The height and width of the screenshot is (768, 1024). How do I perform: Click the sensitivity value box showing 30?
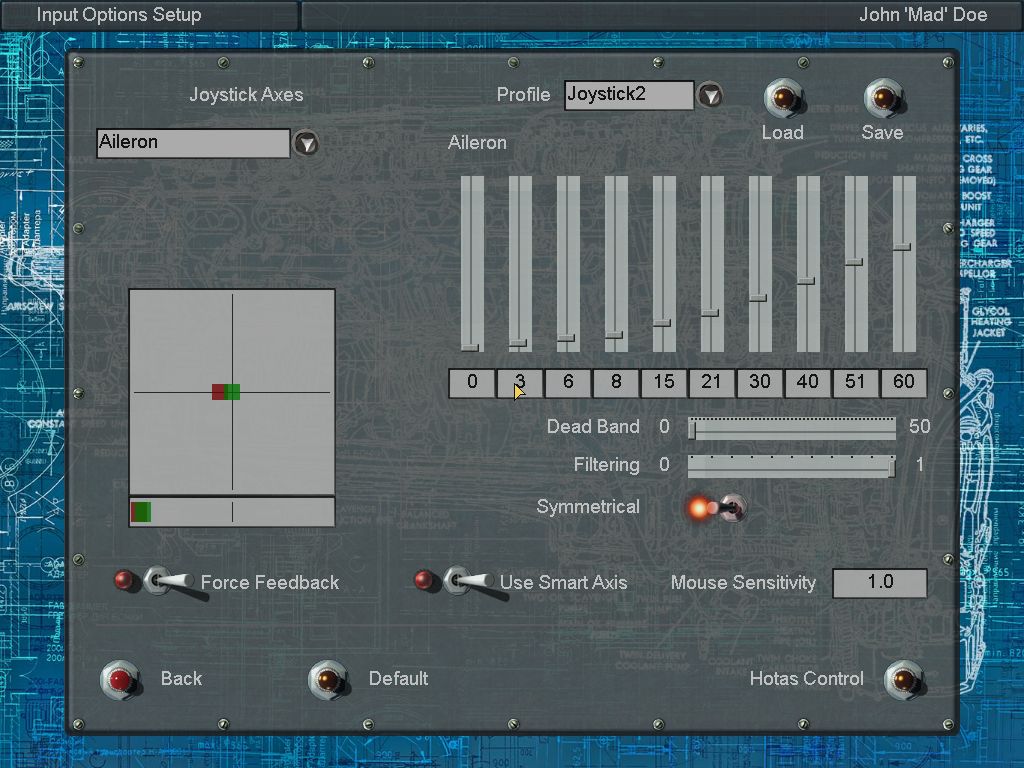click(760, 383)
